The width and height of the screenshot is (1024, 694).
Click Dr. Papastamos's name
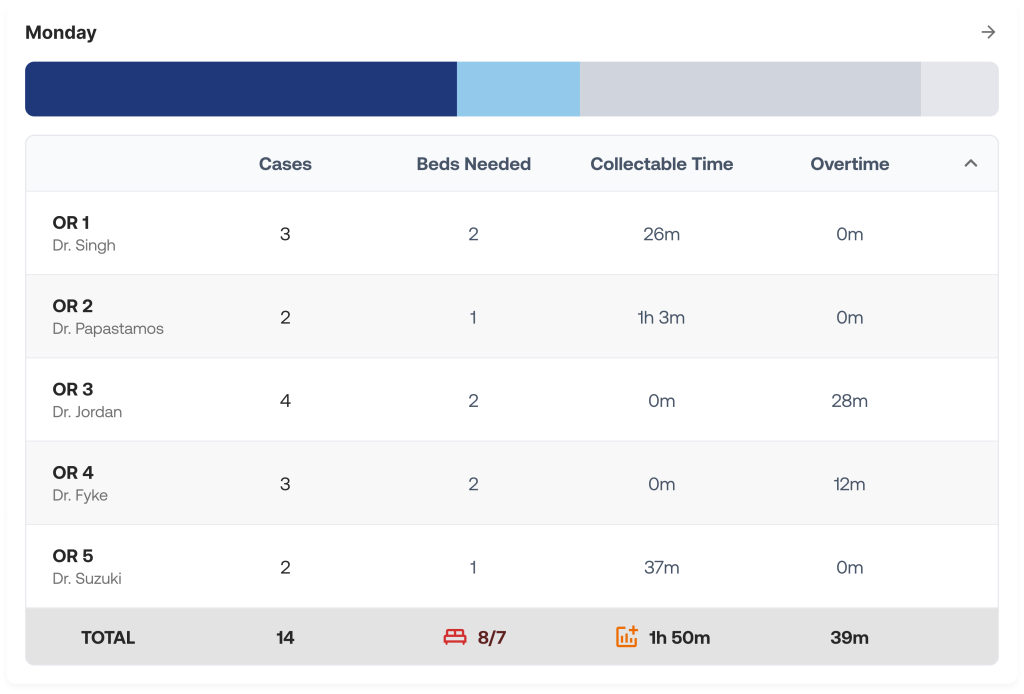pos(108,328)
